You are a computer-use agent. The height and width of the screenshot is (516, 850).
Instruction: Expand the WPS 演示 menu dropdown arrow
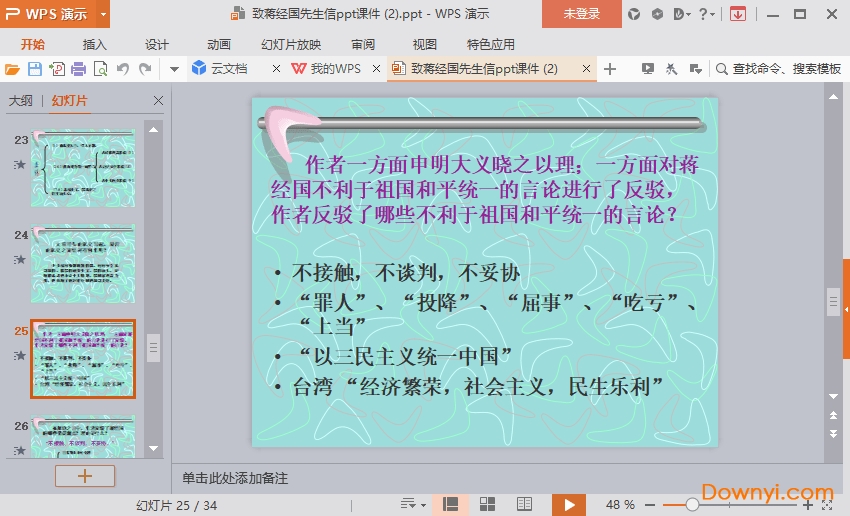103,14
